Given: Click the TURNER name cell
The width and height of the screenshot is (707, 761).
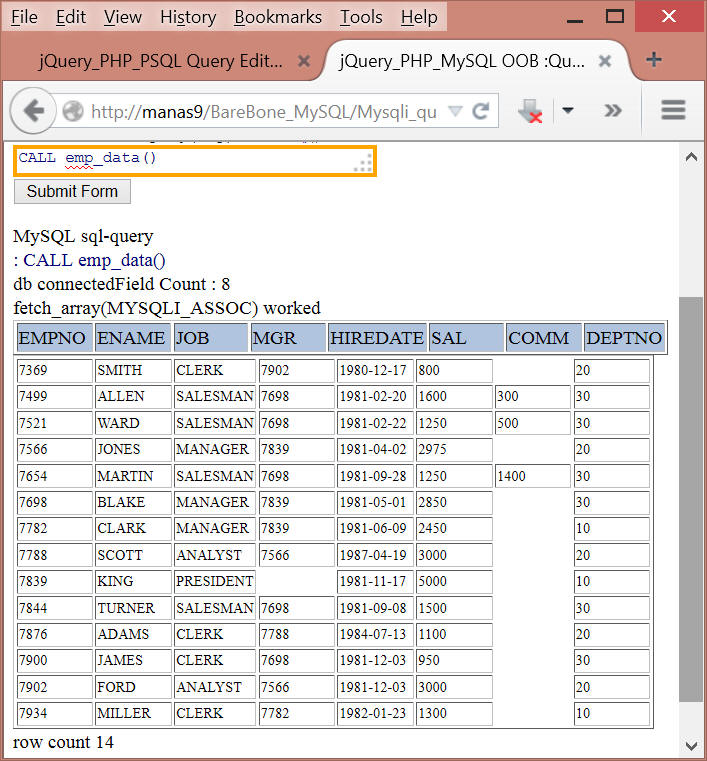Looking at the screenshot, I should pyautogui.click(x=133, y=608).
